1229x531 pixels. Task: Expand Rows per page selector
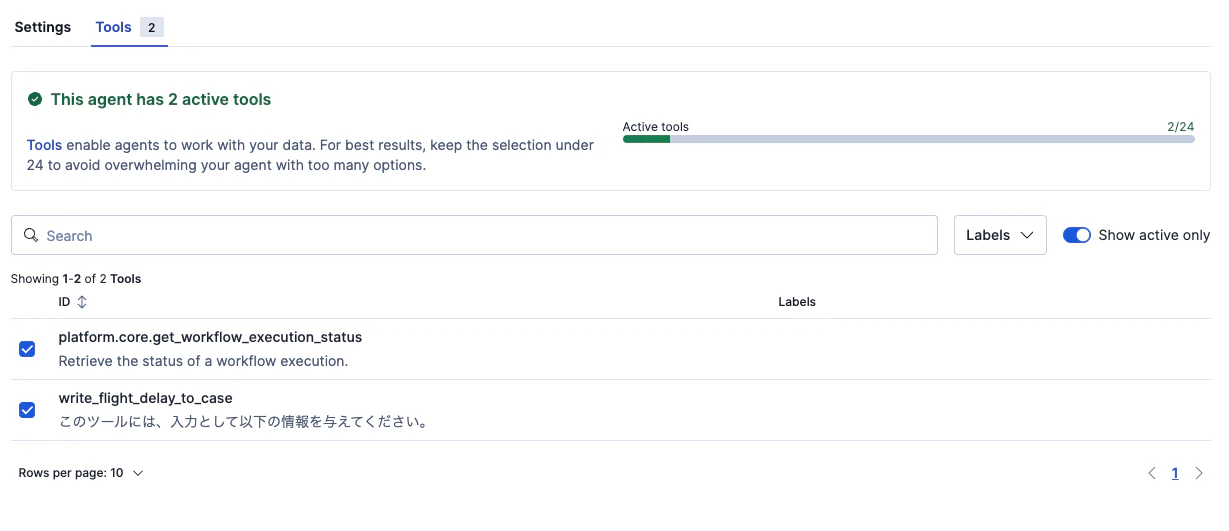pos(81,473)
